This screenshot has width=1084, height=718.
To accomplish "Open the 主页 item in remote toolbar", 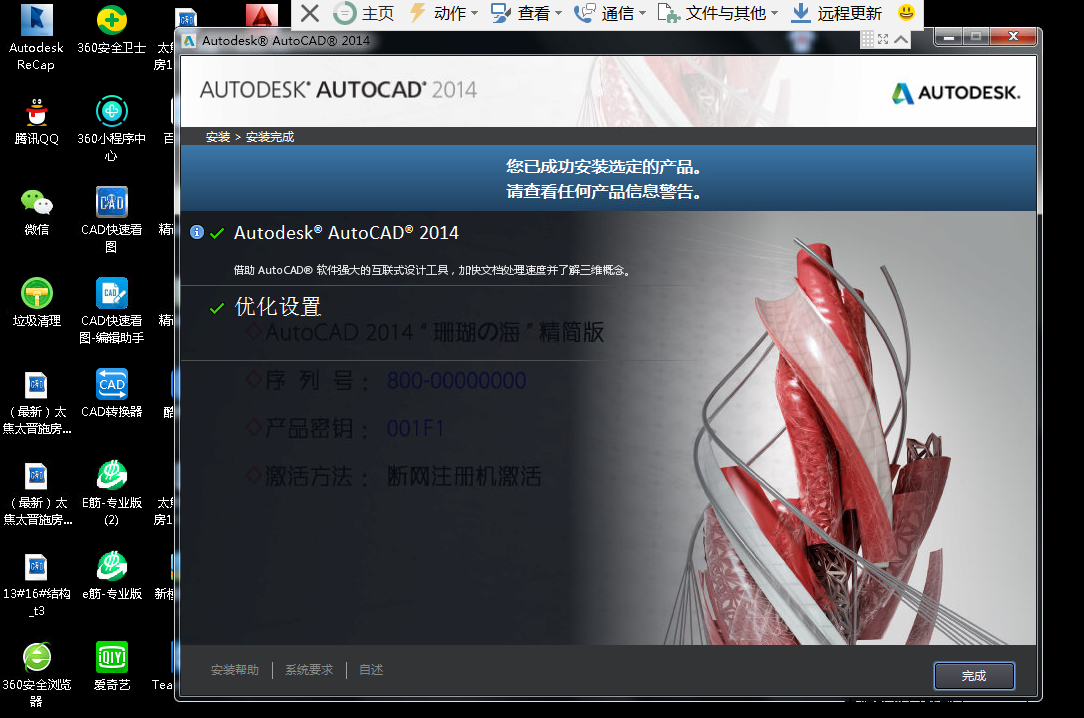I will point(364,13).
